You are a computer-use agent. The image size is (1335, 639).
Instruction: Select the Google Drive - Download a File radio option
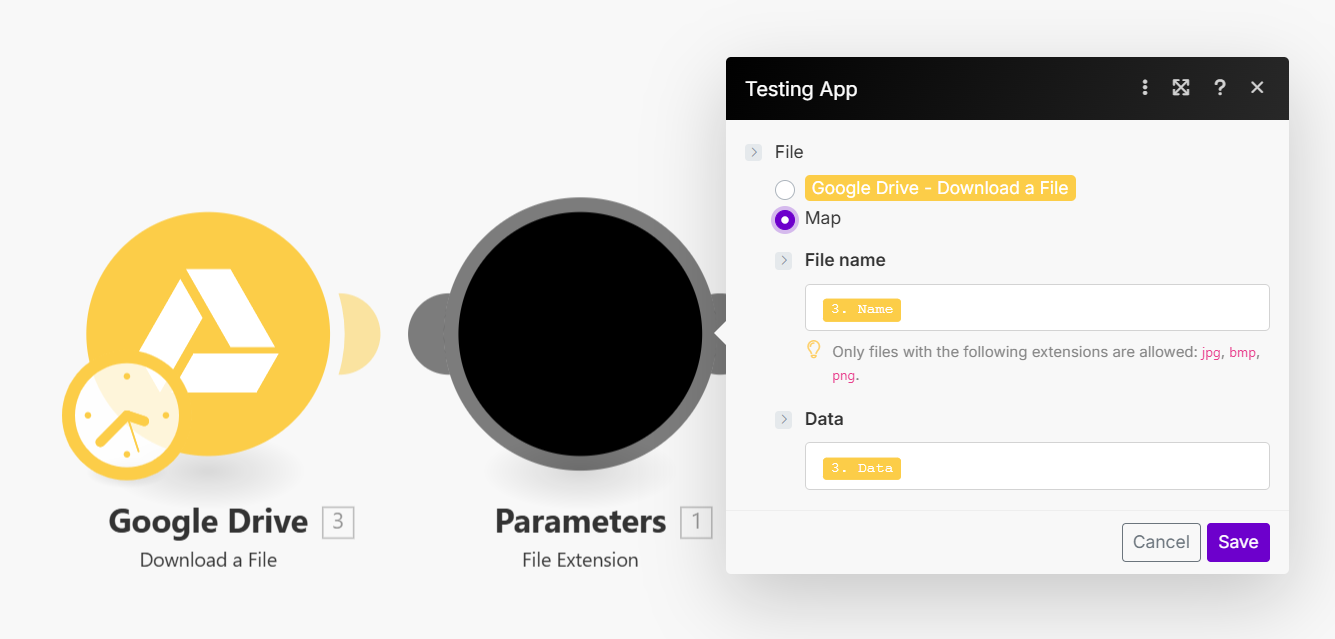click(x=785, y=189)
